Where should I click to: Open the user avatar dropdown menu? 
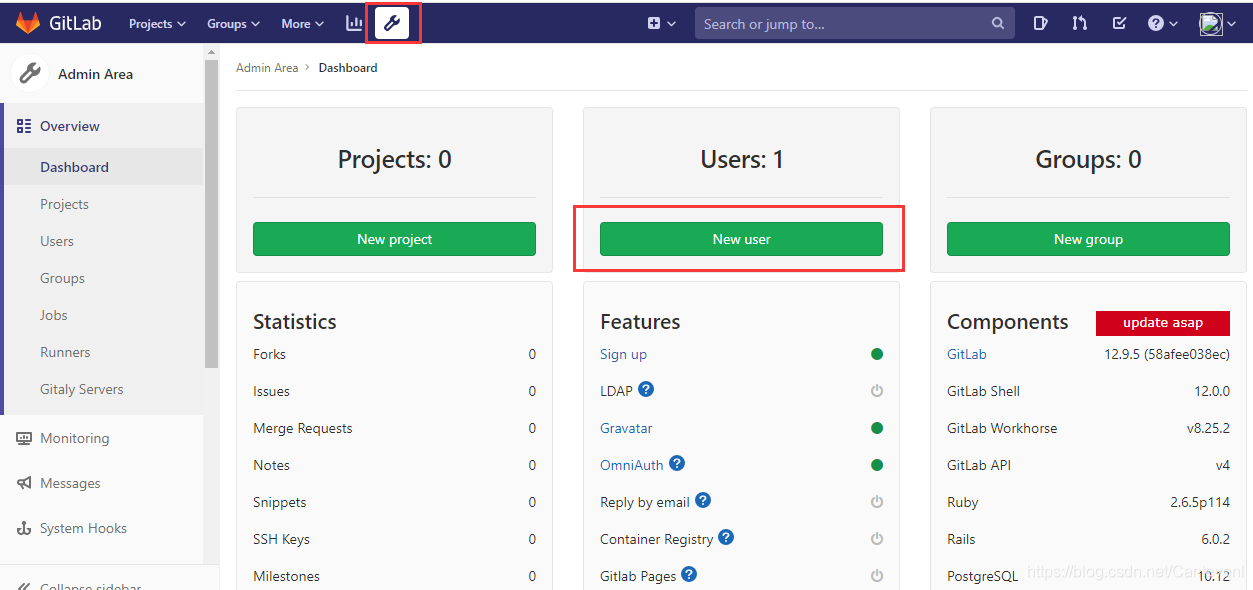[x=1218, y=23]
